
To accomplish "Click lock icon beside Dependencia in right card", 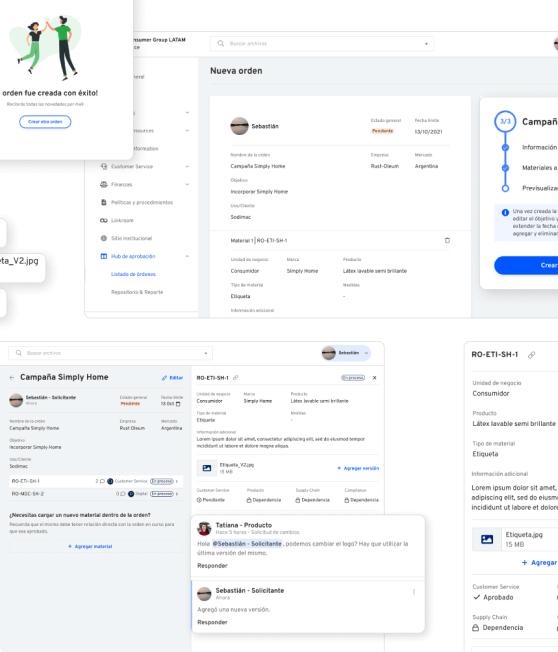I will [x=476, y=627].
